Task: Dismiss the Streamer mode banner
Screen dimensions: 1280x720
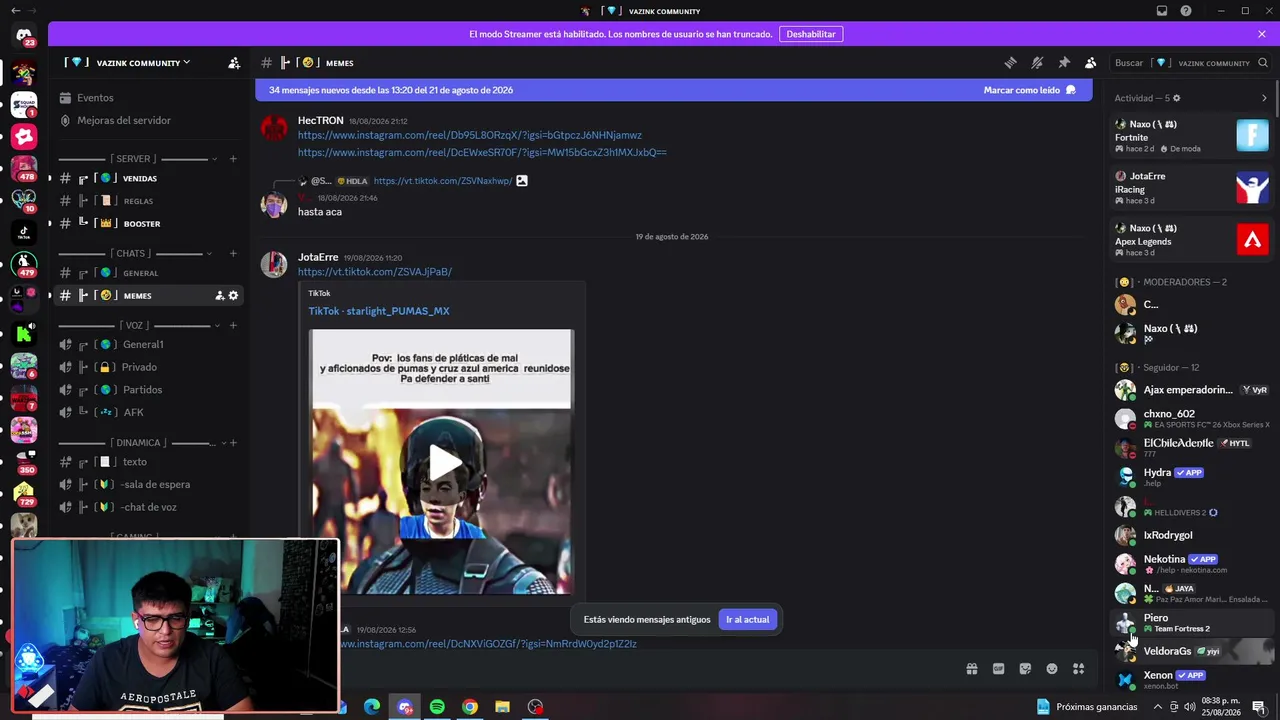Action: click(1262, 34)
